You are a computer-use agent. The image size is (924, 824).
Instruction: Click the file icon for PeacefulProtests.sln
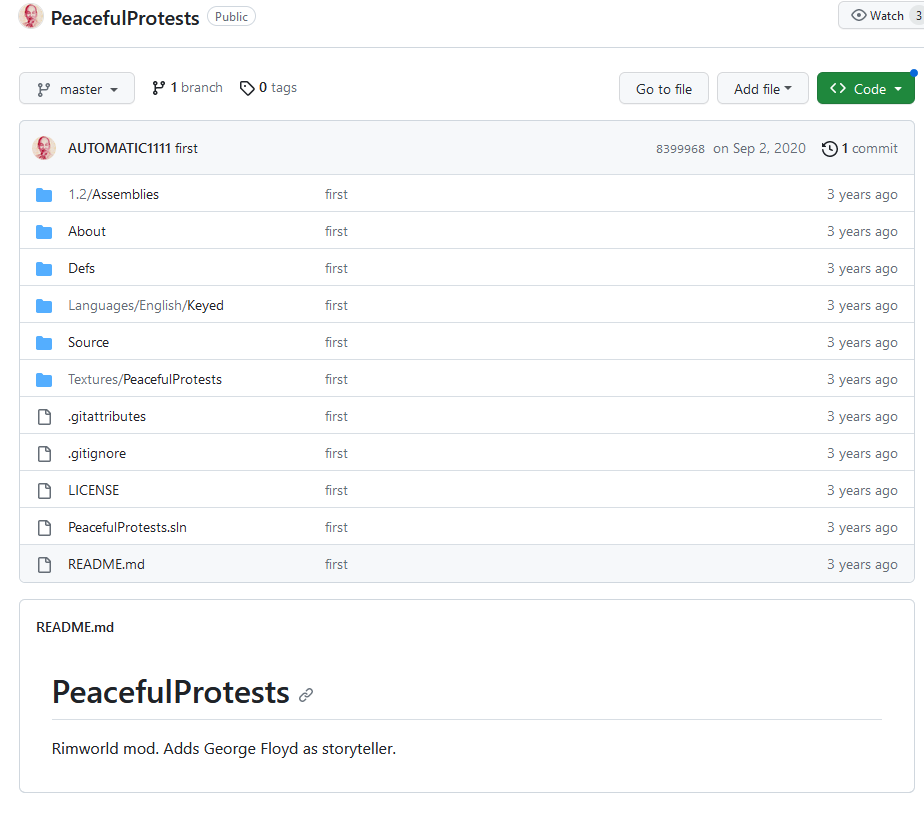(44, 528)
